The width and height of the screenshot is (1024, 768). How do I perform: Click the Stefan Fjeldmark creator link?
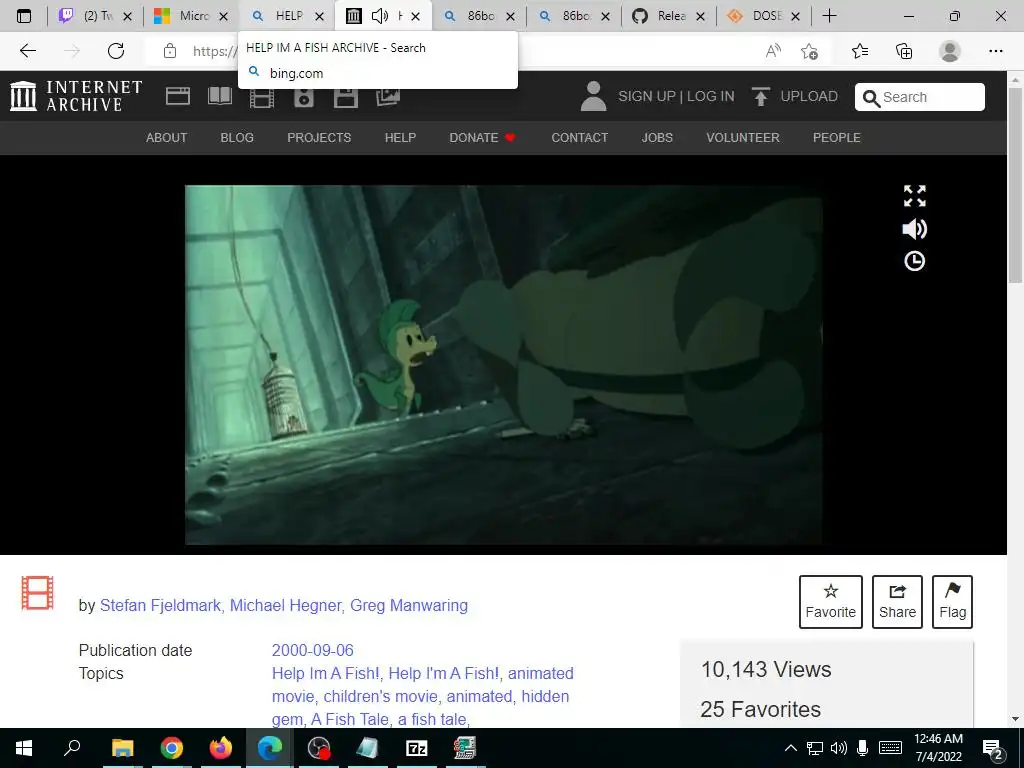pos(160,605)
